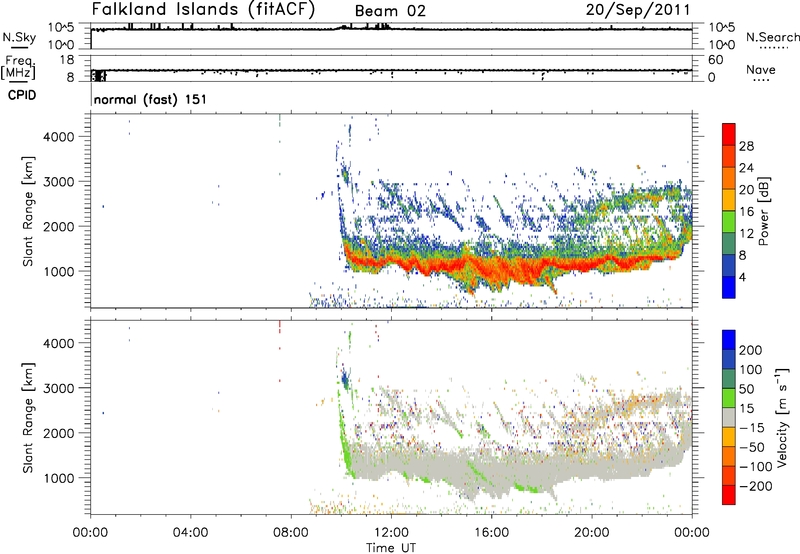Click the '12:00' time tick label
The width and height of the screenshot is (800, 554).
pos(391,532)
